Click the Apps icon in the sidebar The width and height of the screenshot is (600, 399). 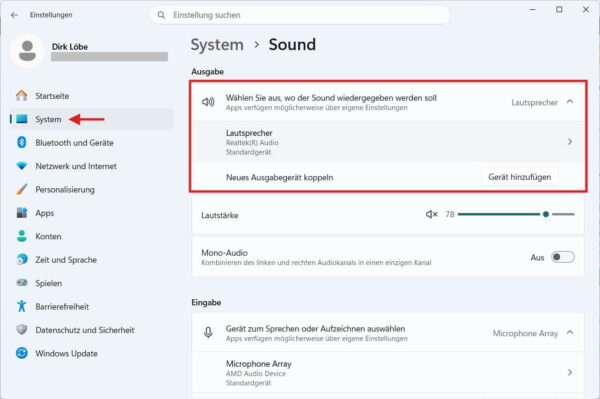coord(22,213)
